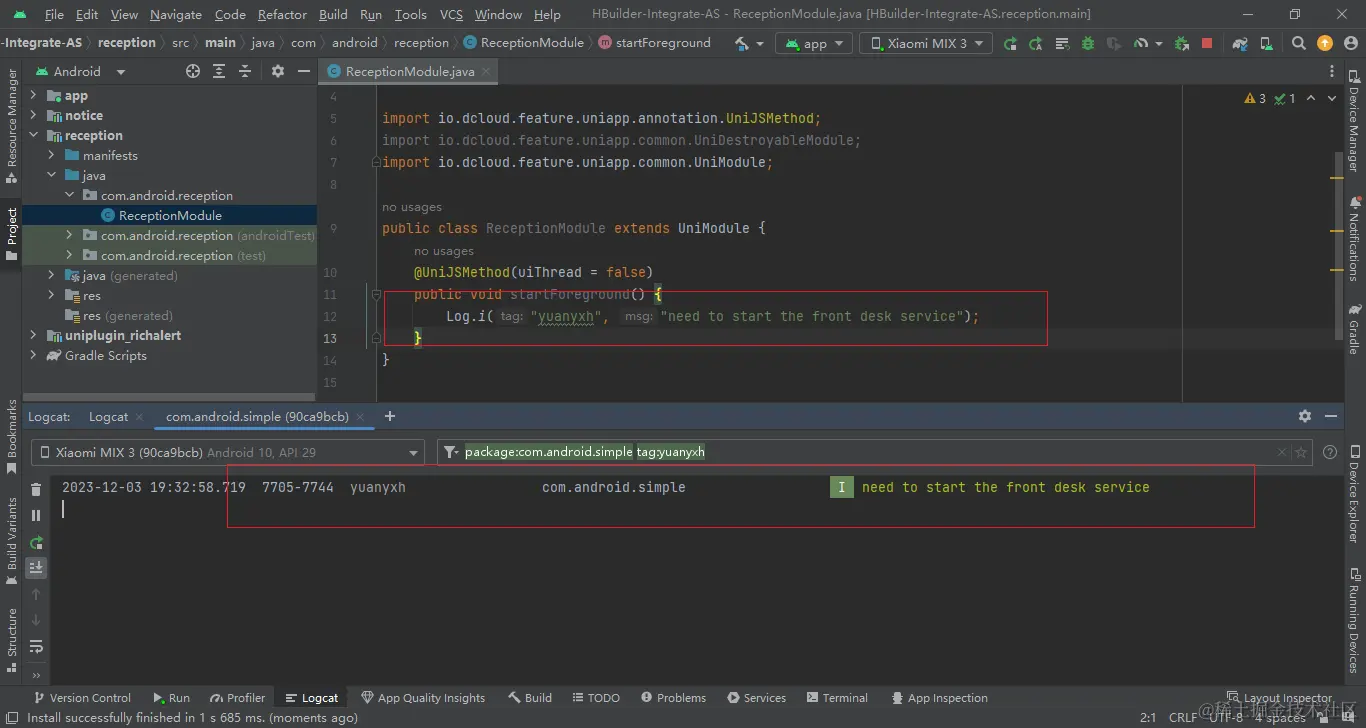The height and width of the screenshot is (728, 1366).
Task: Open Project panel gear options
Action: pyautogui.click(x=278, y=71)
